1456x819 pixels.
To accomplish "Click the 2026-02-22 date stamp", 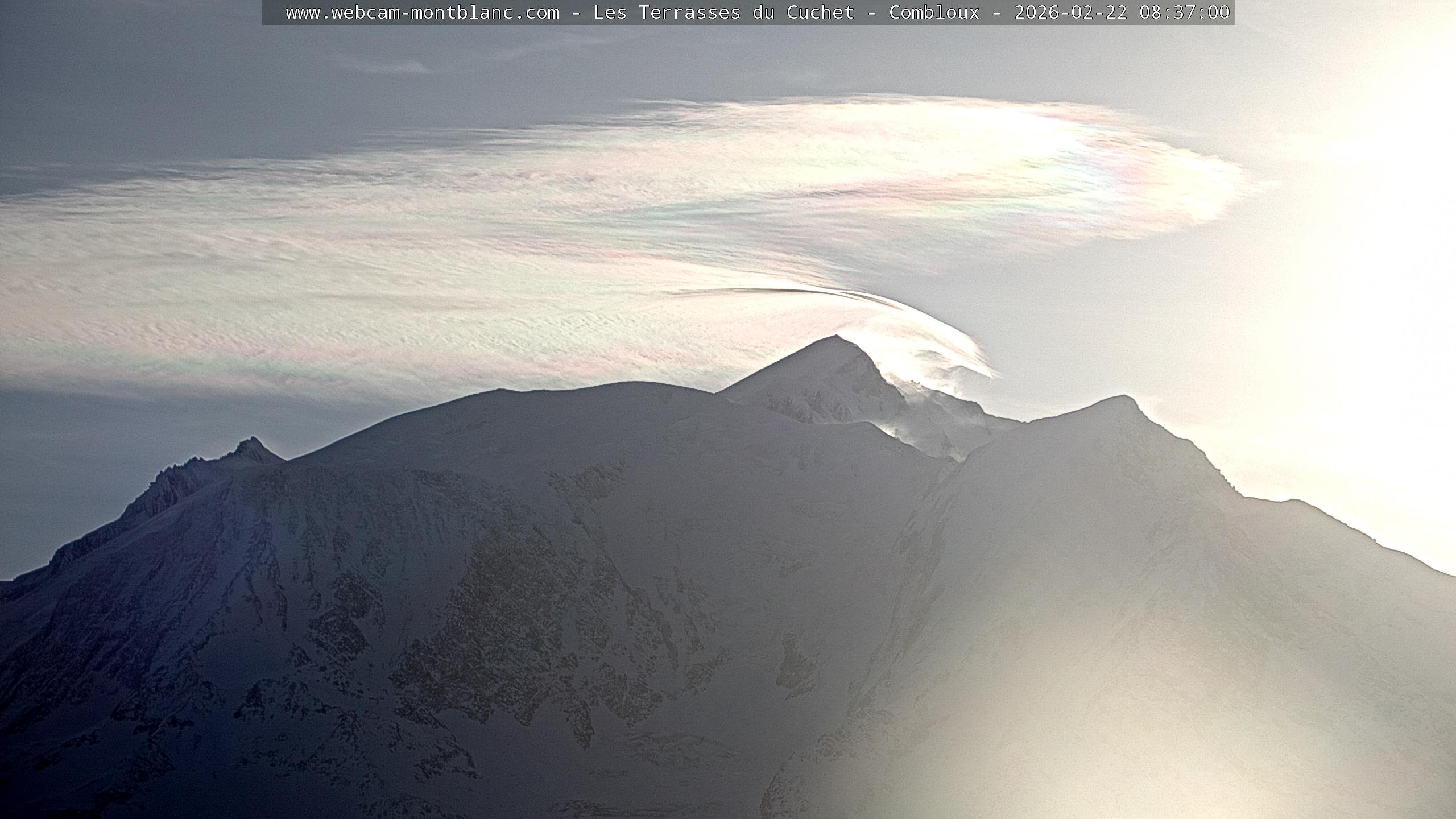I will click(1070, 13).
